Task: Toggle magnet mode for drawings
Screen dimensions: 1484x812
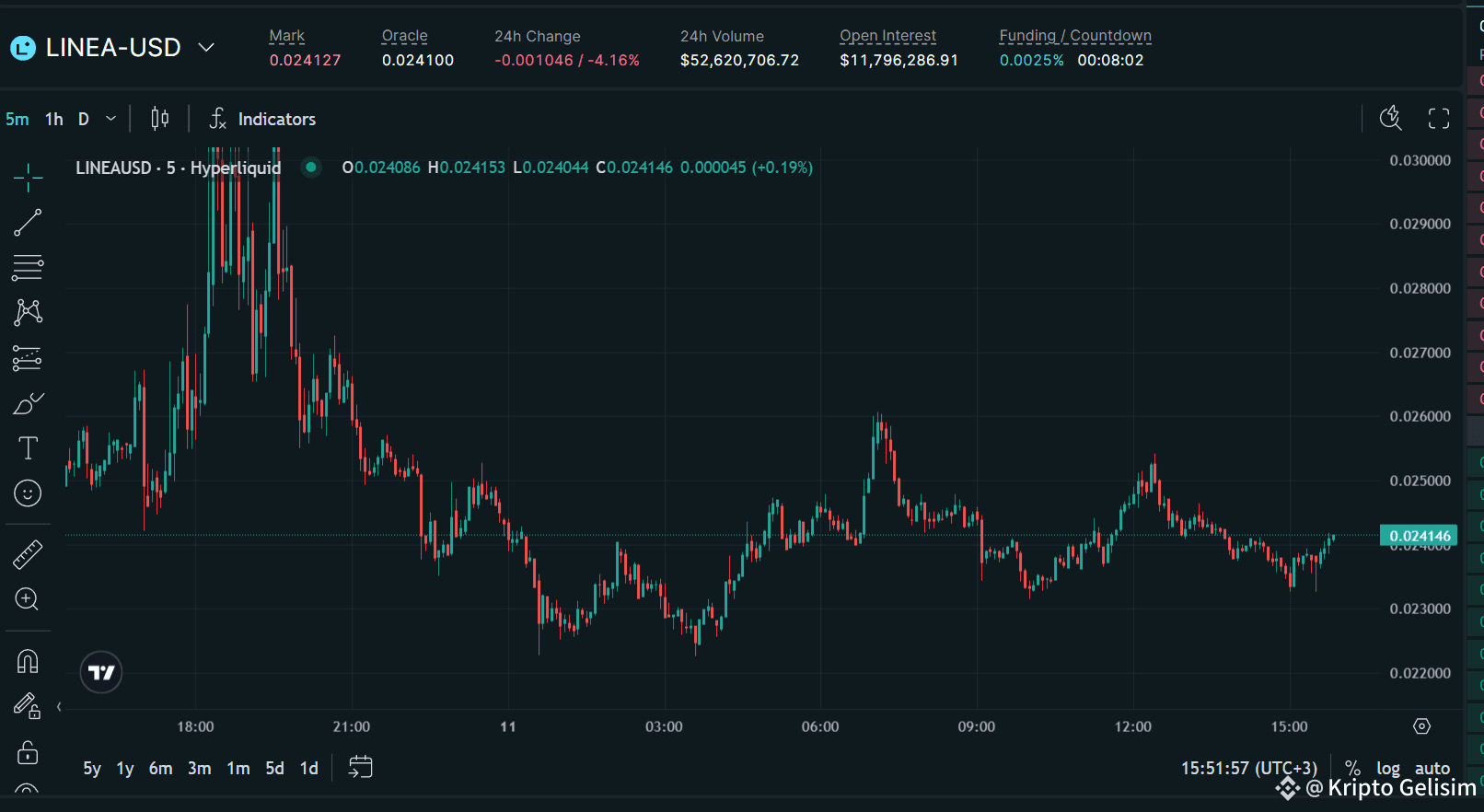Action: click(28, 661)
